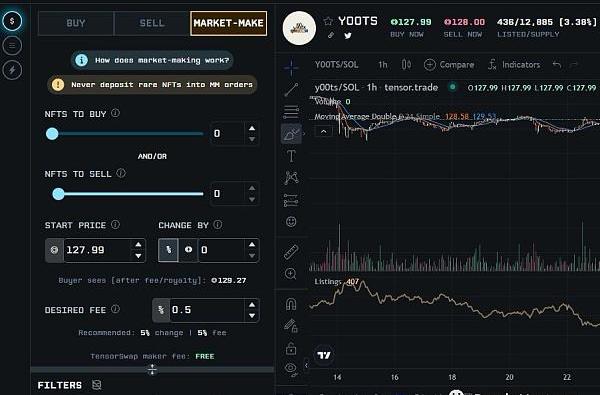
Task: Switch to the BUY tab
Action: coord(76,23)
